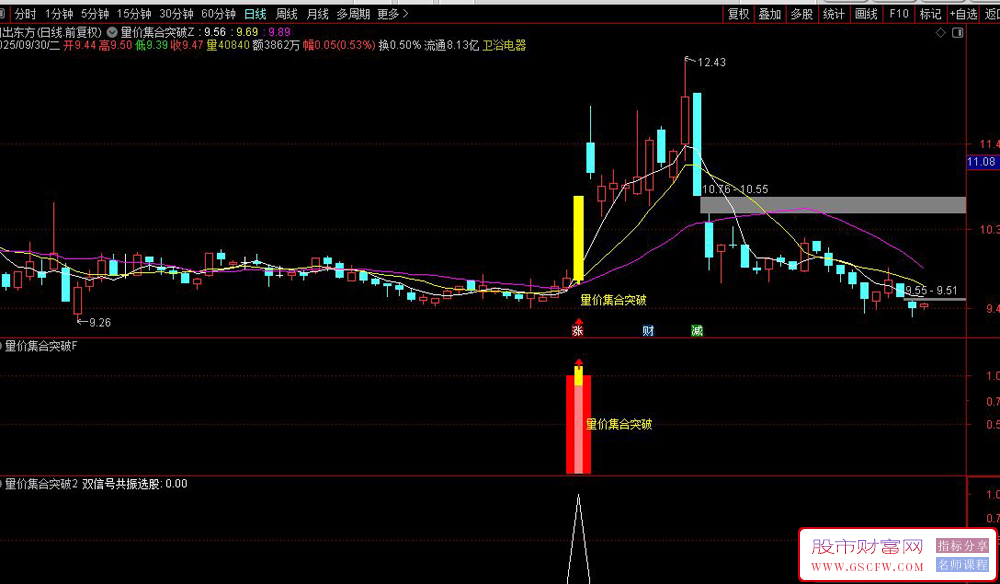This screenshot has height=584, width=1000.
Task: Open indicator dropdown beside 量价集合突破Z
Action: [x=112, y=32]
